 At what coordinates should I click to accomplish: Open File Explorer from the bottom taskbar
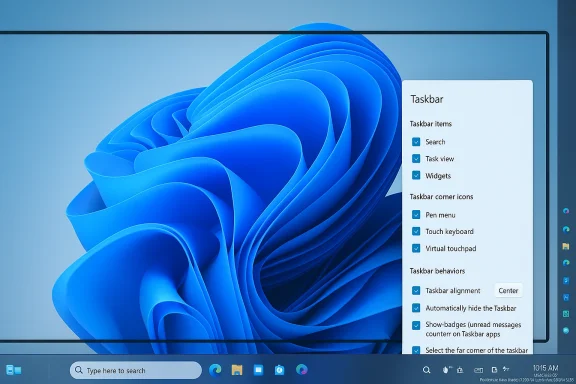[x=237, y=370]
